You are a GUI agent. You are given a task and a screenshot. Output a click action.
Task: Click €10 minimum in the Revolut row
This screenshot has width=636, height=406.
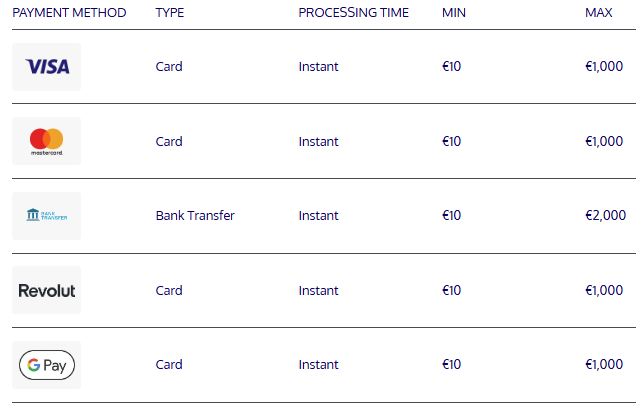coord(451,290)
